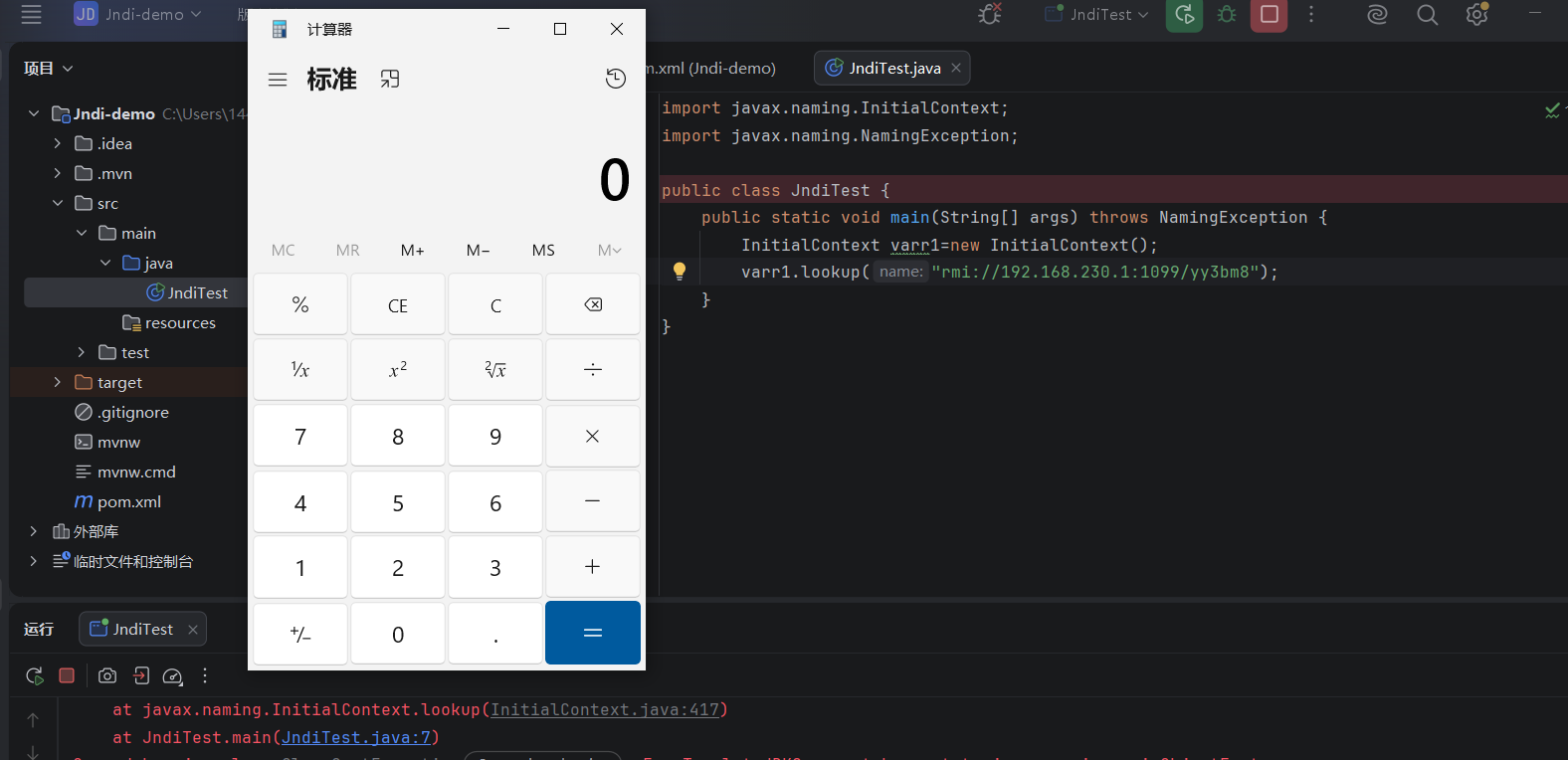Open the AI assistant spiral icon
The width and height of the screenshot is (1568, 760).
pos(1377,14)
